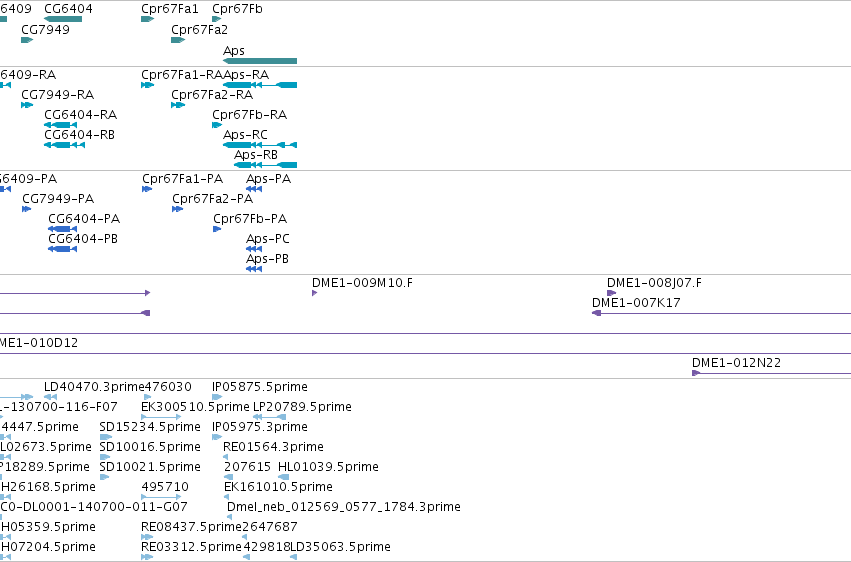Click the 207615 EST label

tap(247, 468)
